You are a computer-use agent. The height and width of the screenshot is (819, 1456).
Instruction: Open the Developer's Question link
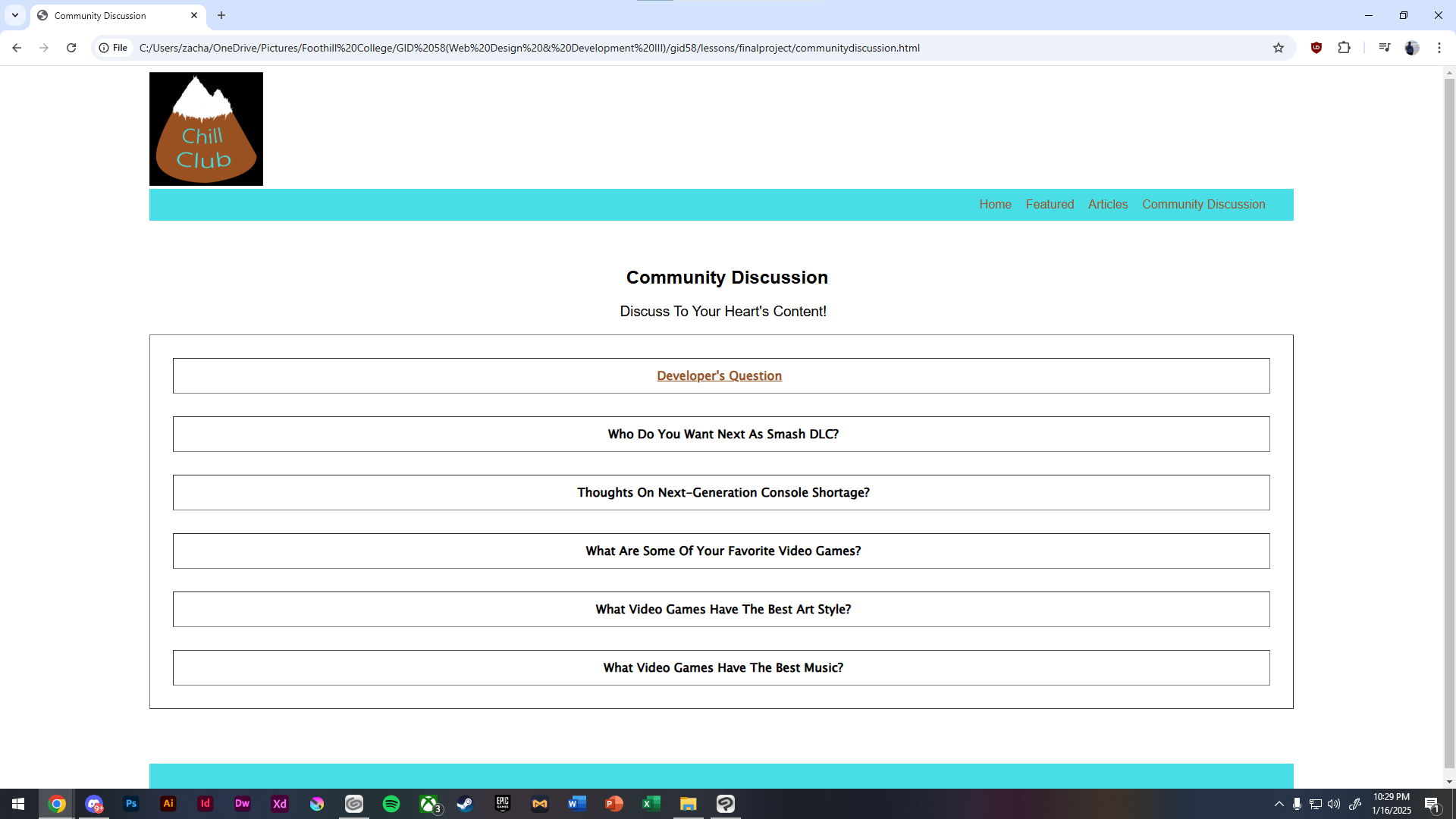click(719, 376)
